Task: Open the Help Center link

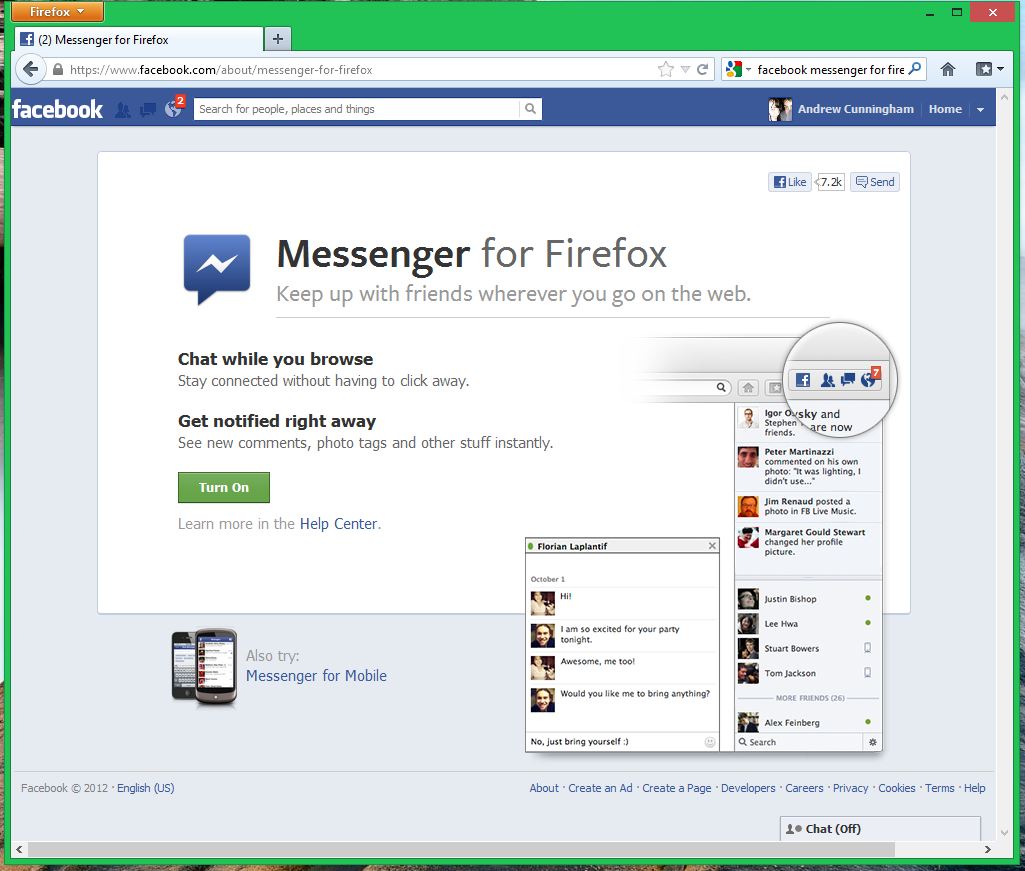Action: (339, 524)
